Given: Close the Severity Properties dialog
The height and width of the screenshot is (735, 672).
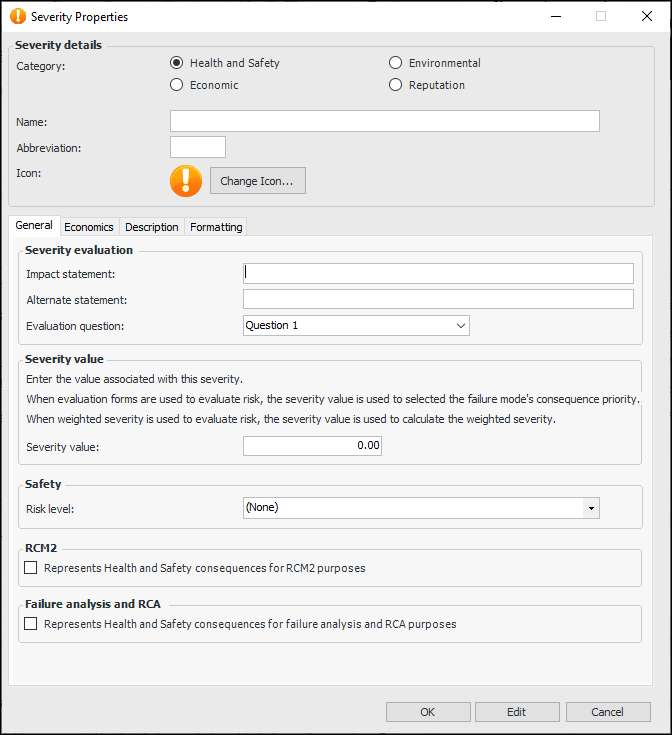Looking at the screenshot, I should pyautogui.click(x=646, y=16).
